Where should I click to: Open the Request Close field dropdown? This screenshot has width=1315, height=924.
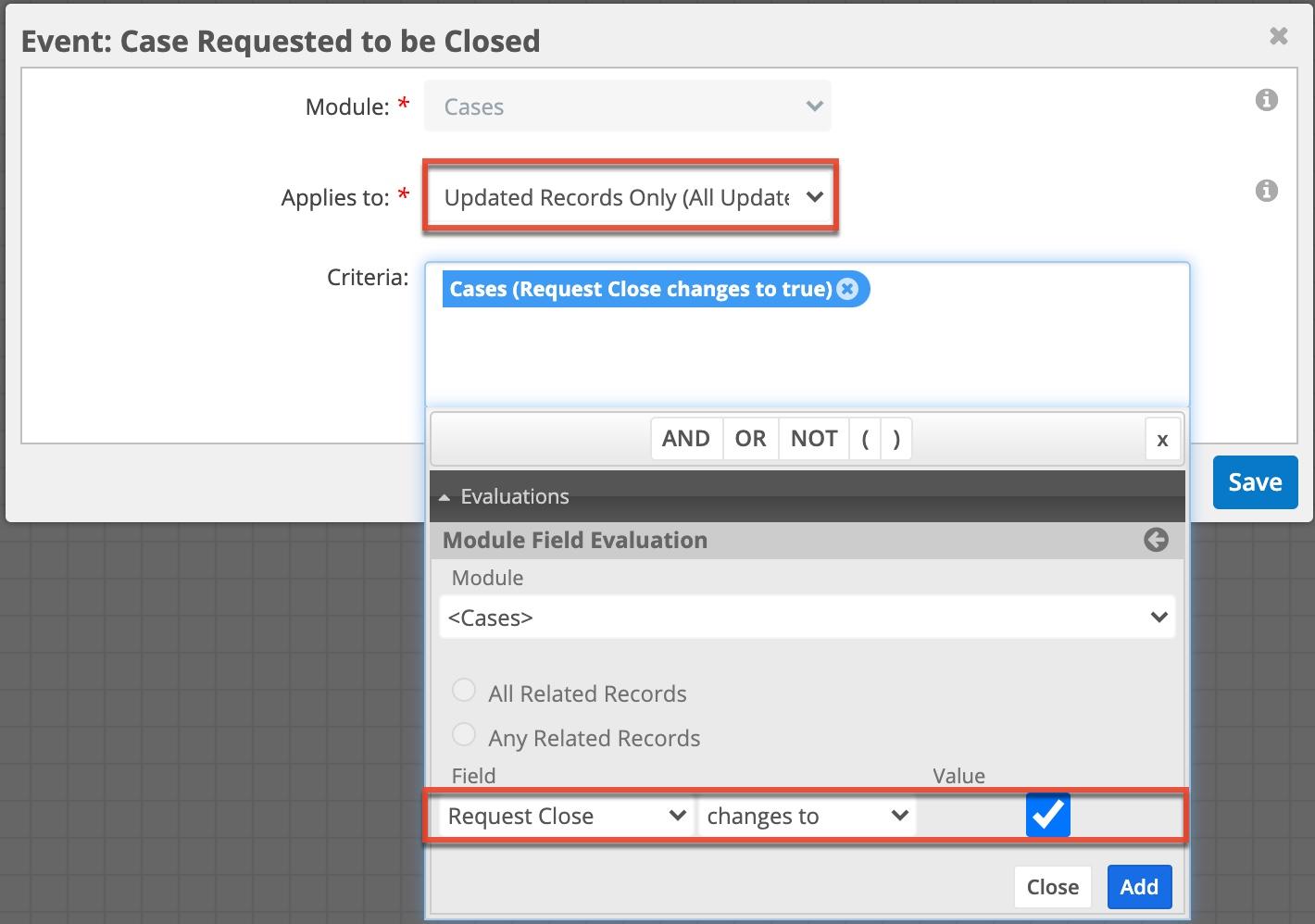565,817
